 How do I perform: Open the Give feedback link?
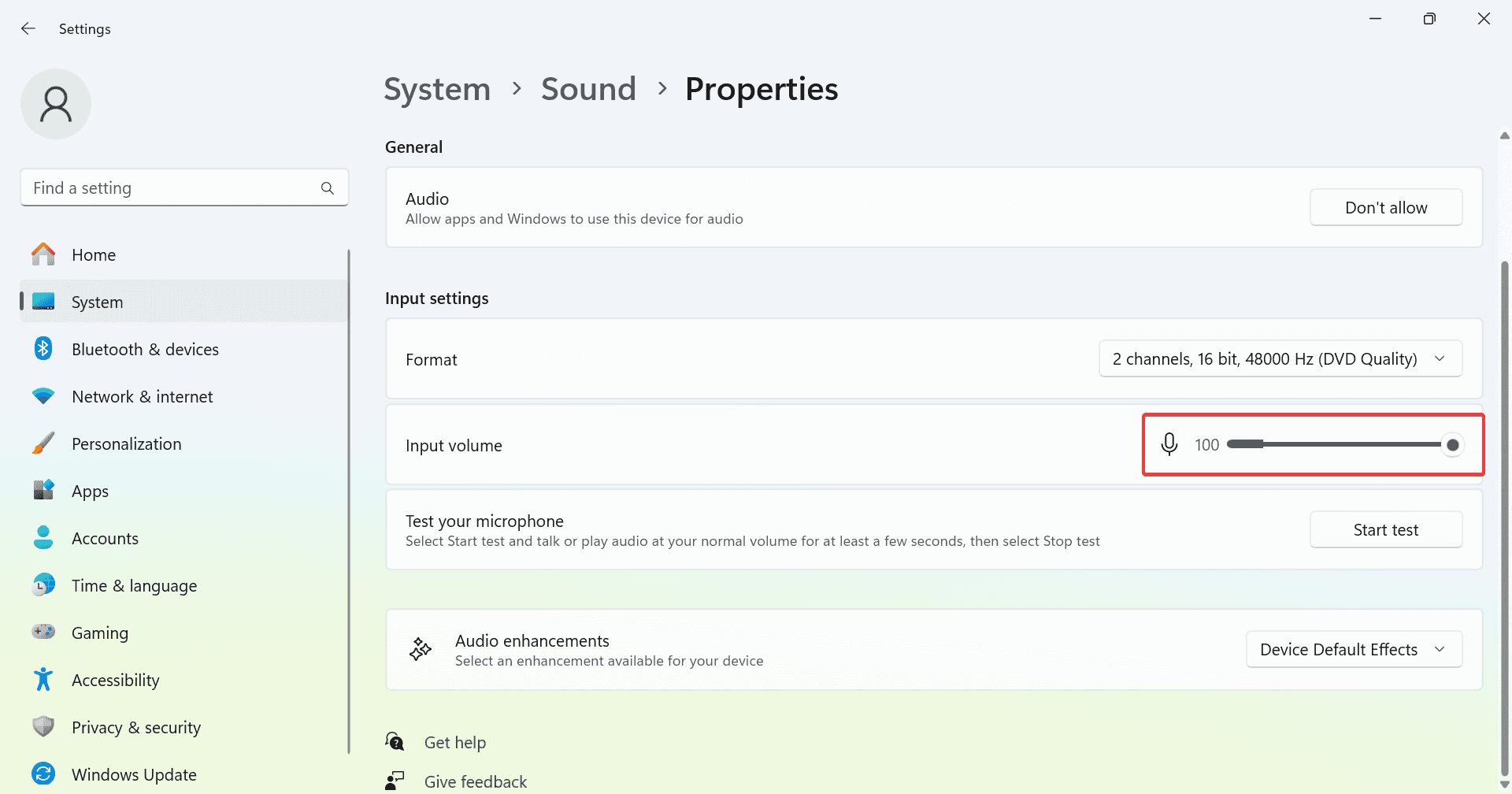(476, 781)
